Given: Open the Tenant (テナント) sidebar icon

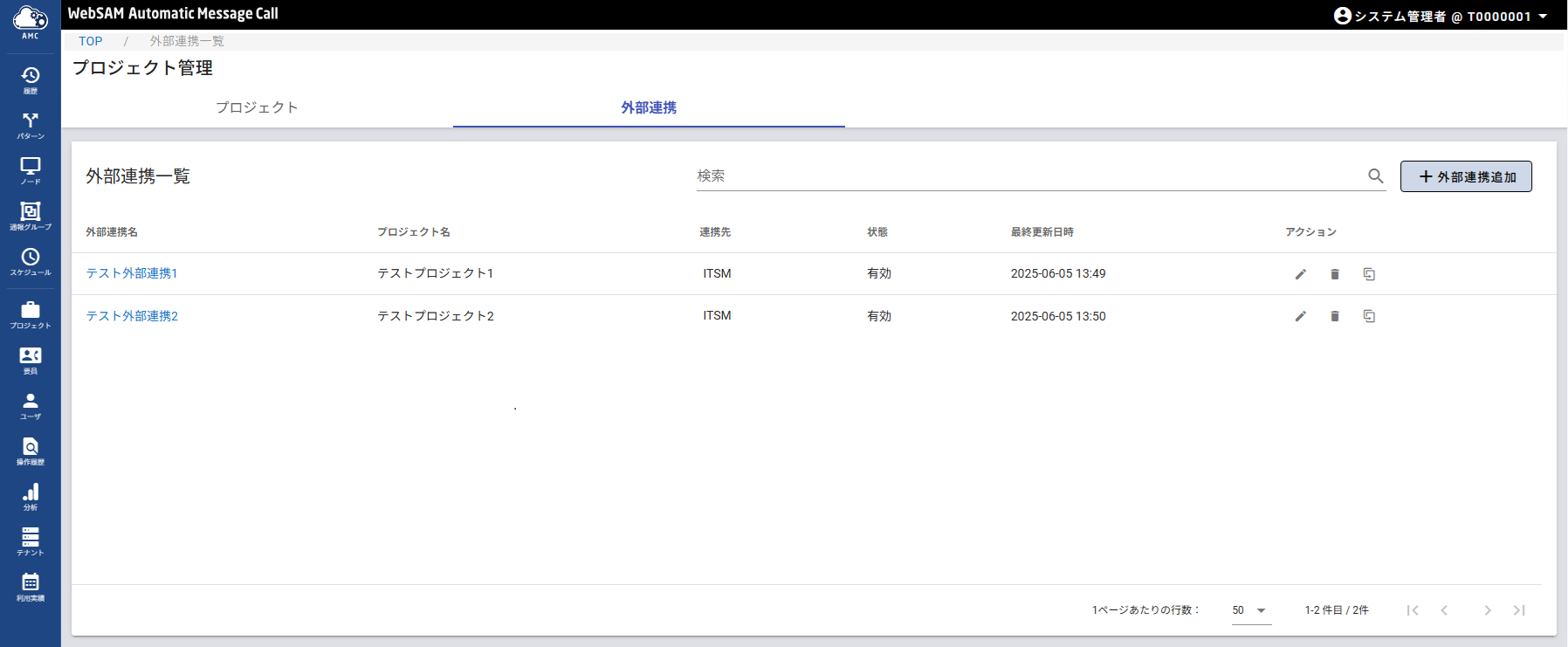Looking at the screenshot, I should pos(31,541).
